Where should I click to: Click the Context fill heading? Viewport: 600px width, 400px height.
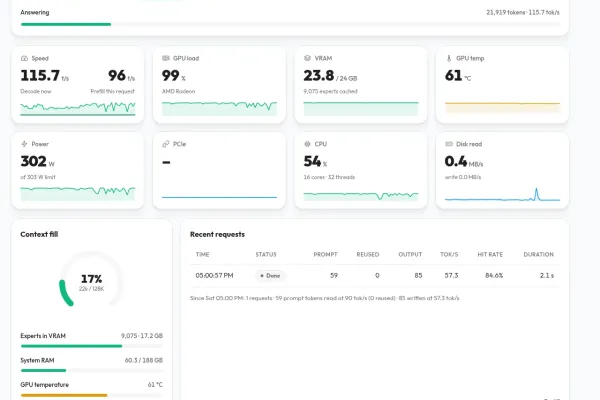(x=39, y=234)
